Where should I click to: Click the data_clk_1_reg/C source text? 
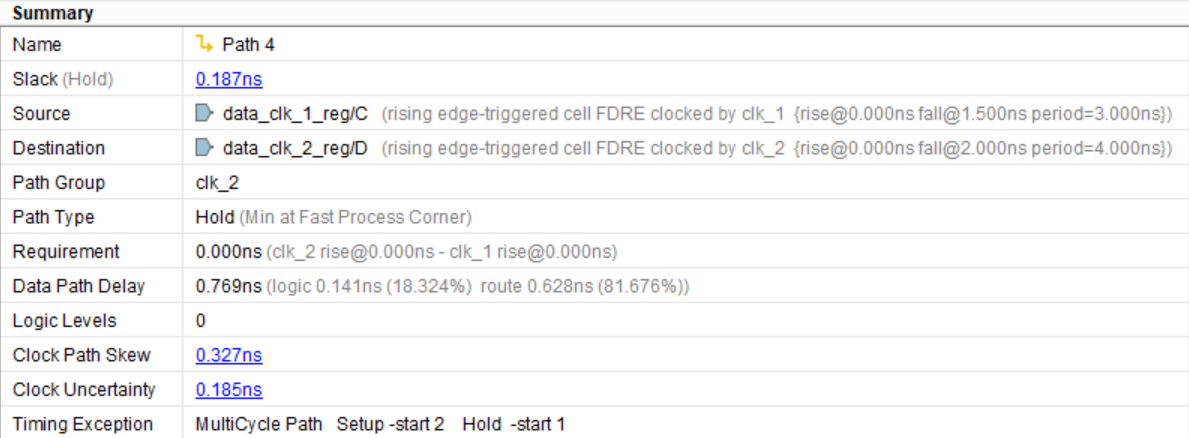[295, 114]
